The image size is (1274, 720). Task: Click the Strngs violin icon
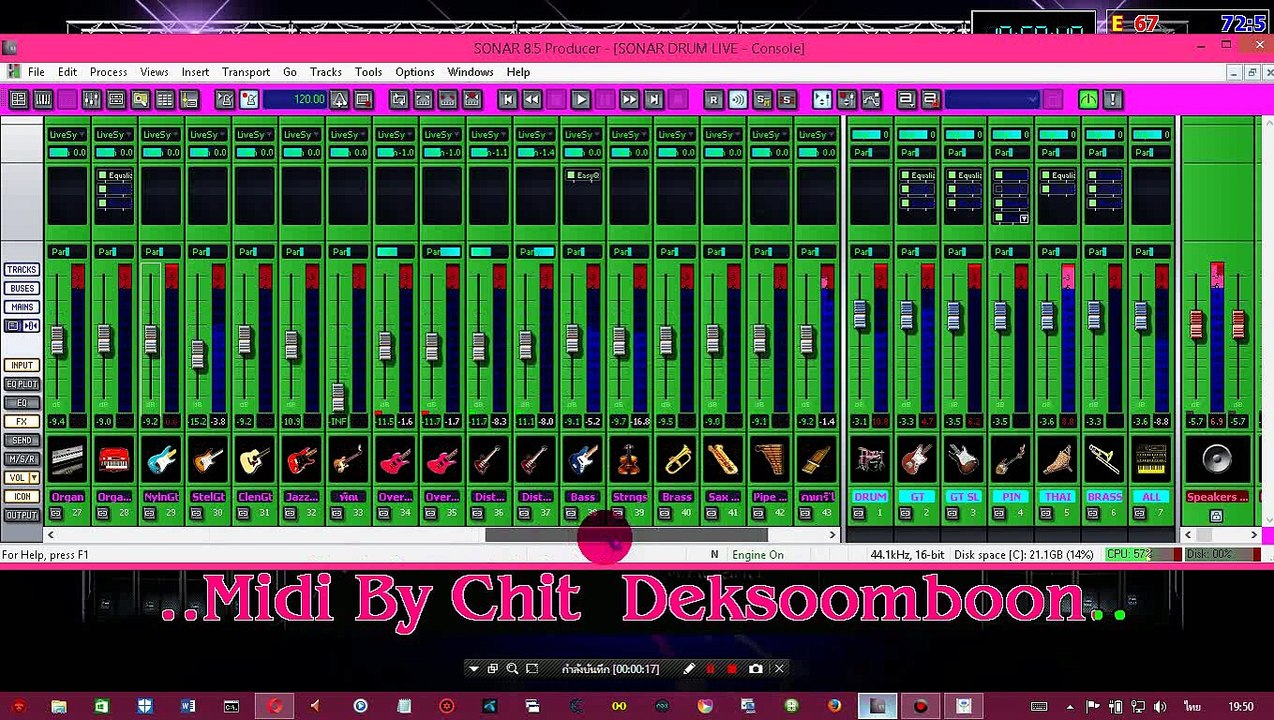[x=629, y=460]
